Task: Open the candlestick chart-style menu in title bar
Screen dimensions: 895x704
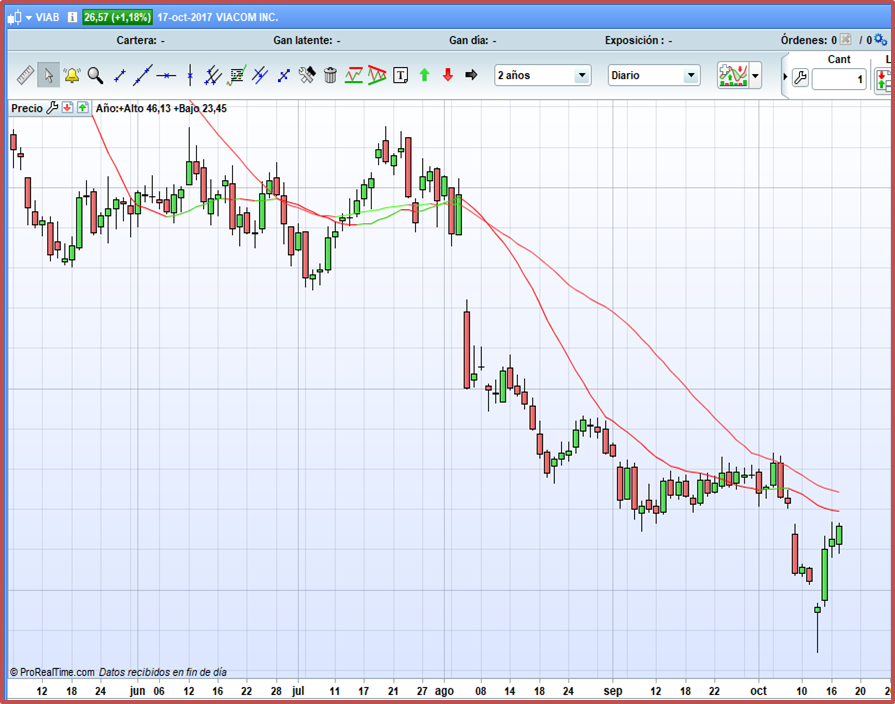Action: [x=19, y=17]
